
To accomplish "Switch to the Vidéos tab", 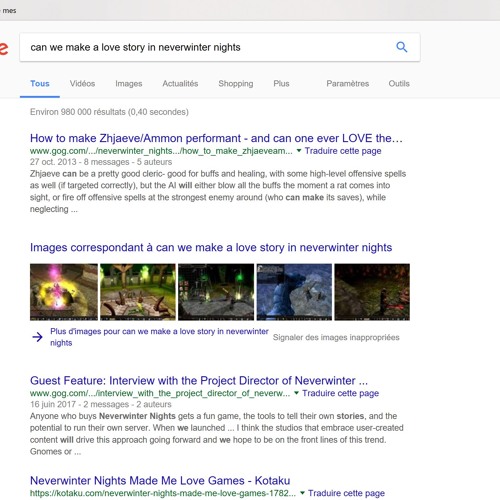I will coord(82,83).
